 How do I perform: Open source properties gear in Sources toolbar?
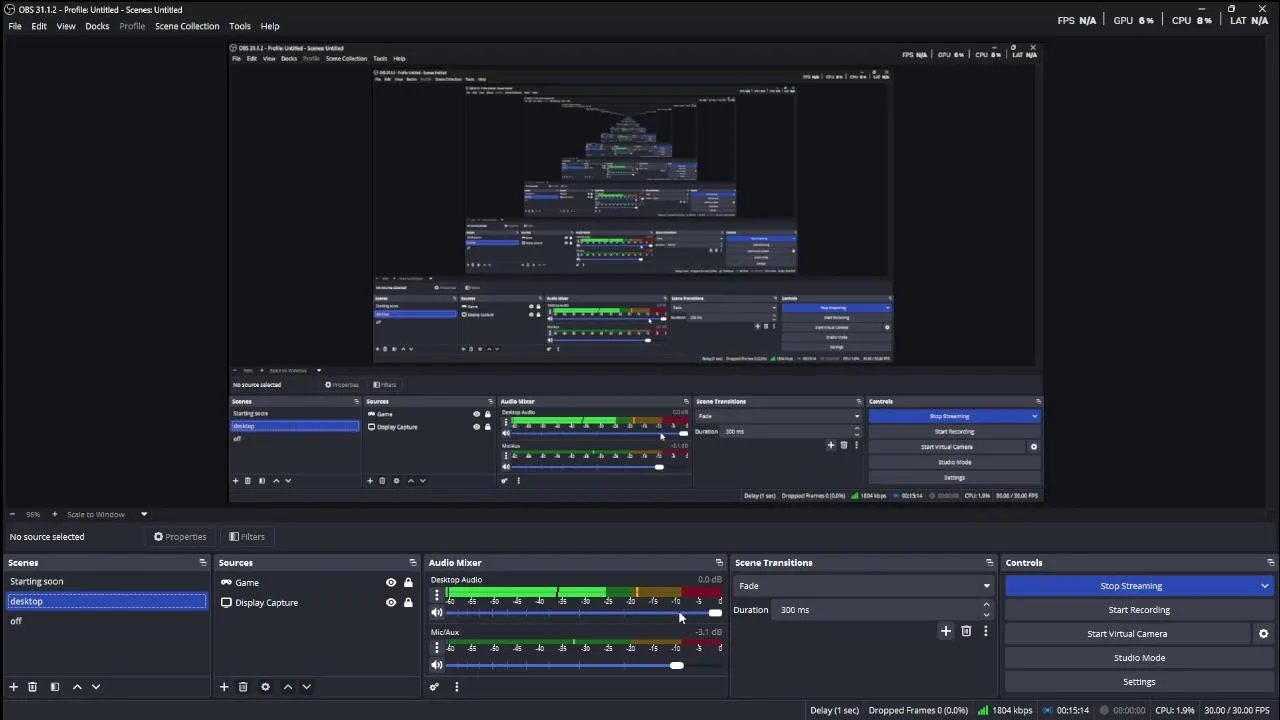[265, 687]
